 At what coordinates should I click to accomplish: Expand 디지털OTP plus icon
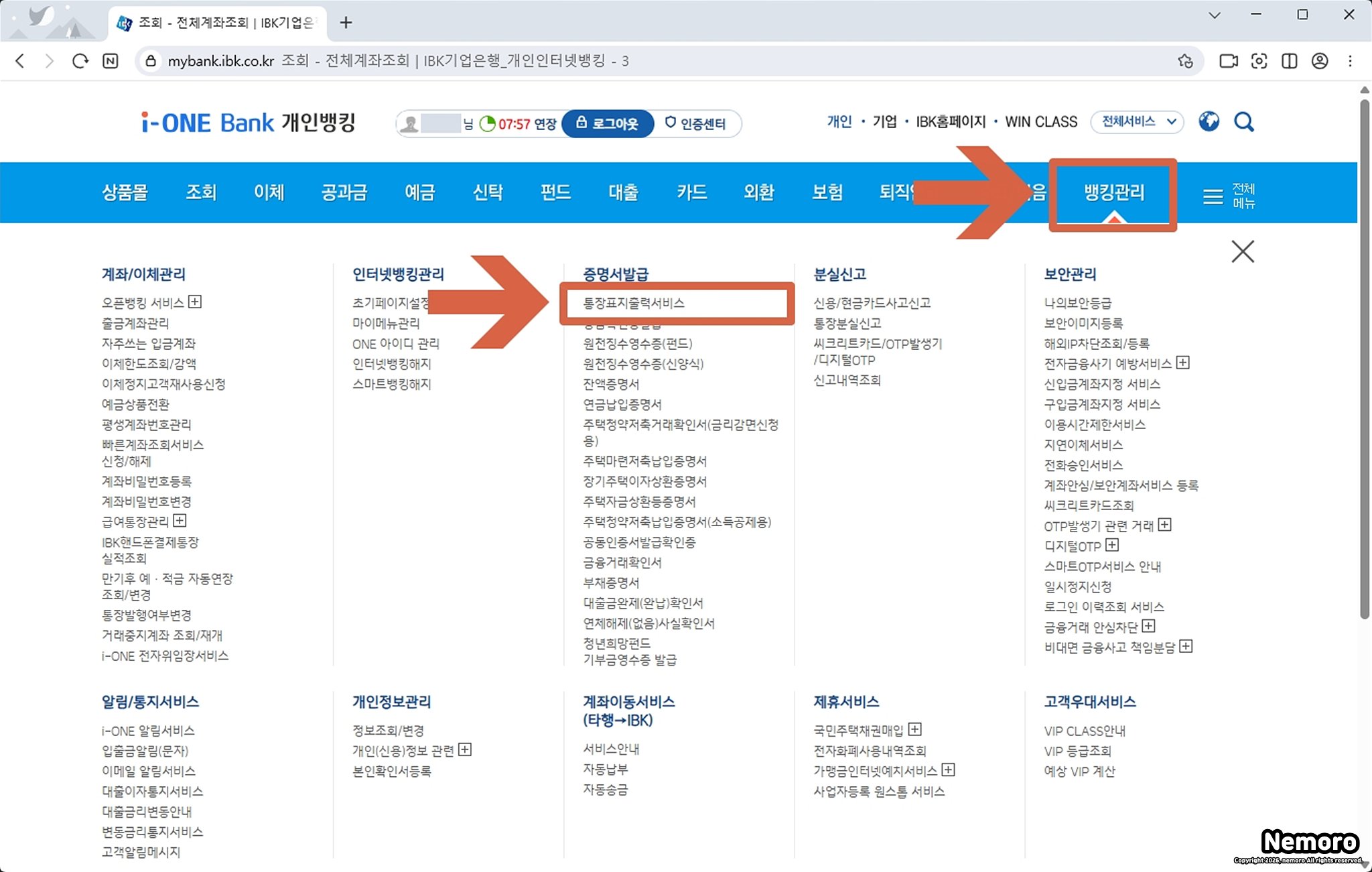pyautogui.click(x=1112, y=545)
